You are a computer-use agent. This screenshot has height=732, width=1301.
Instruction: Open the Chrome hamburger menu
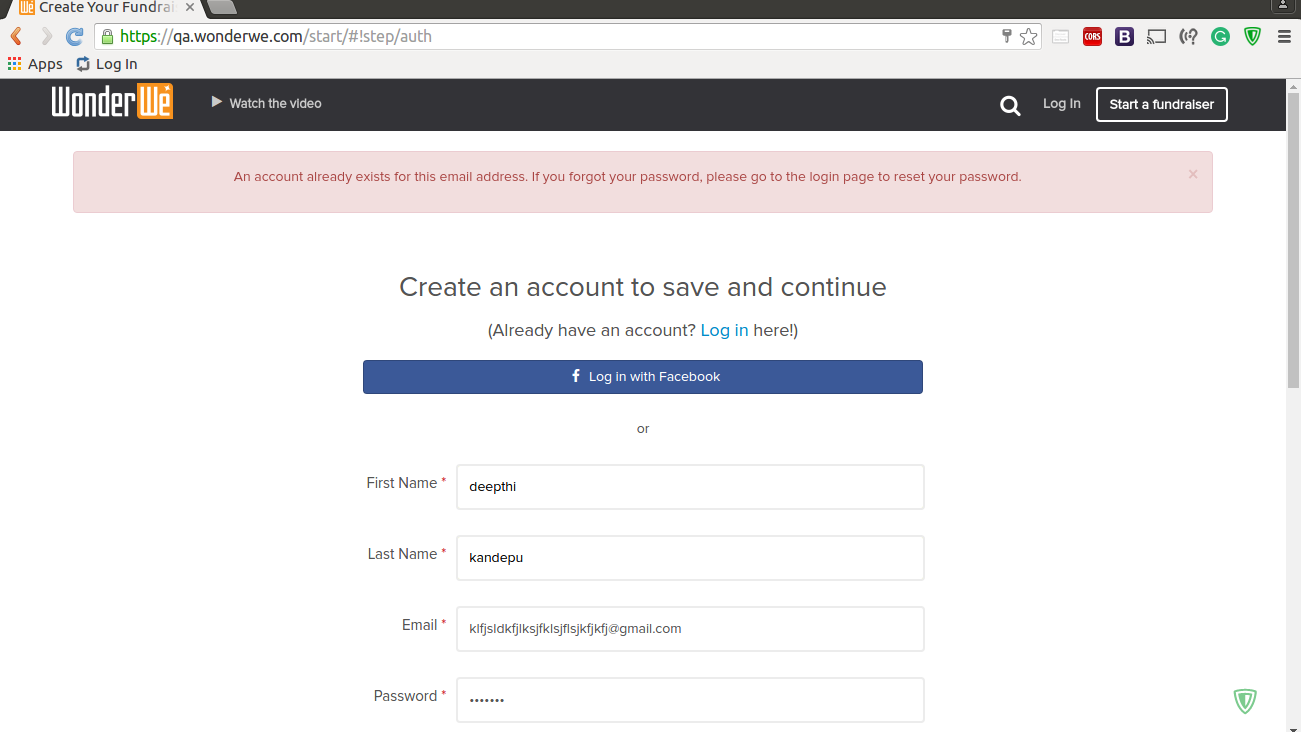click(1284, 37)
